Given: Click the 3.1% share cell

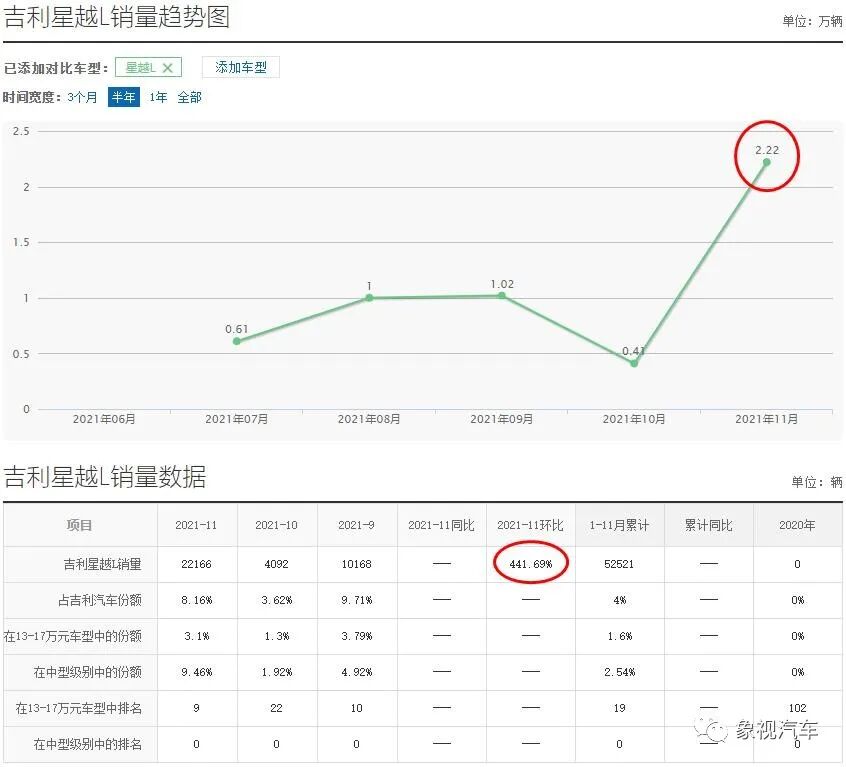Looking at the screenshot, I should (196, 636).
